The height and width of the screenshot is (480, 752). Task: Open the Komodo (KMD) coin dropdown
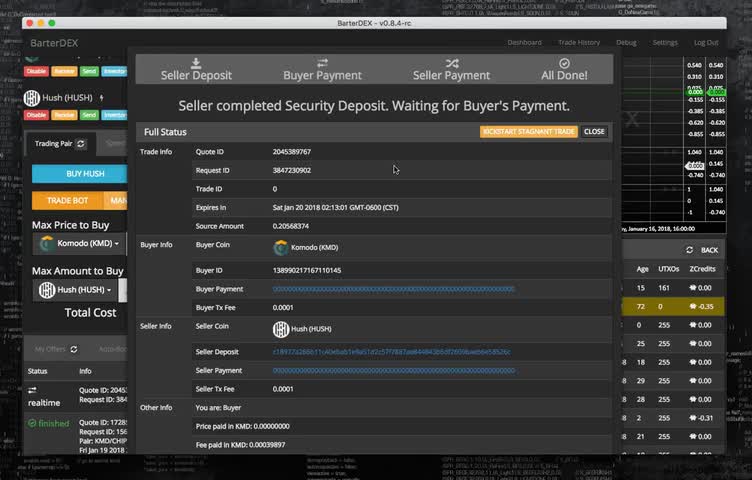pos(78,243)
